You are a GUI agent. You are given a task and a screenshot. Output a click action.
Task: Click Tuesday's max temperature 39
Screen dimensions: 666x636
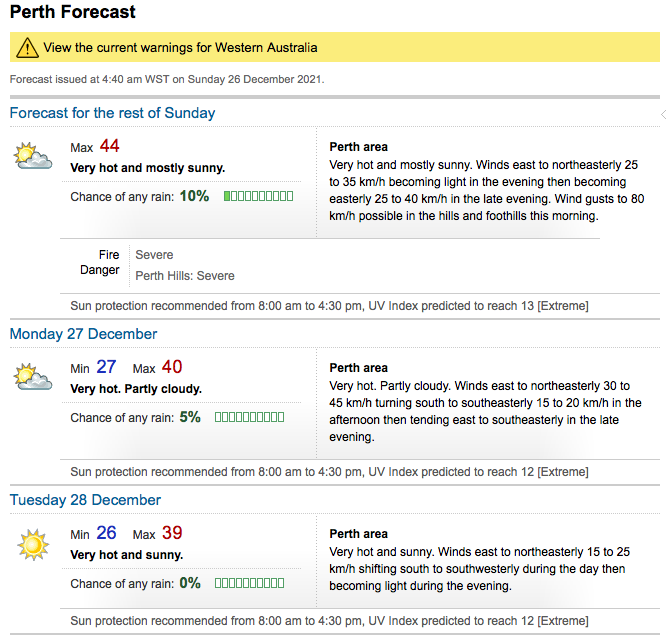coord(171,533)
